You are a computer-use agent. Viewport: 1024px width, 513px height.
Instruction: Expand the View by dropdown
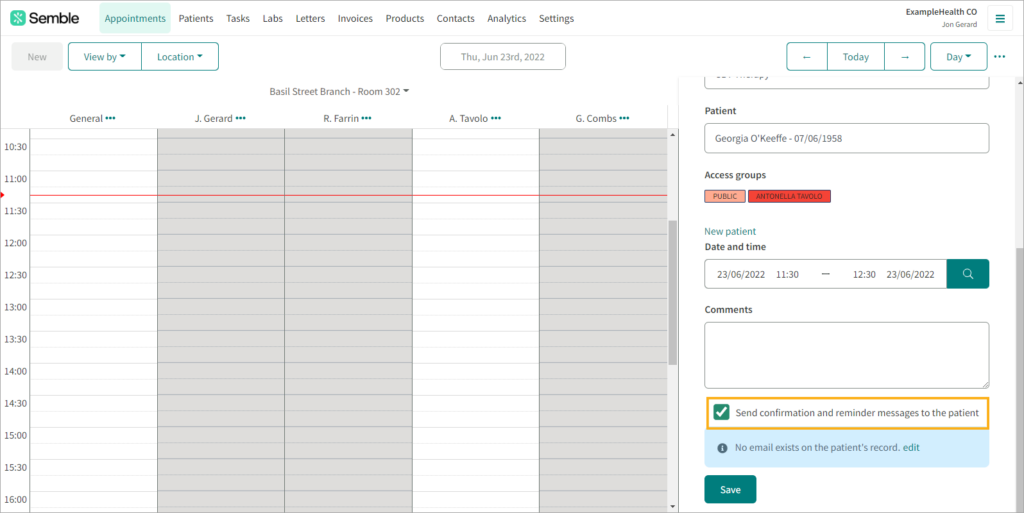coord(104,57)
